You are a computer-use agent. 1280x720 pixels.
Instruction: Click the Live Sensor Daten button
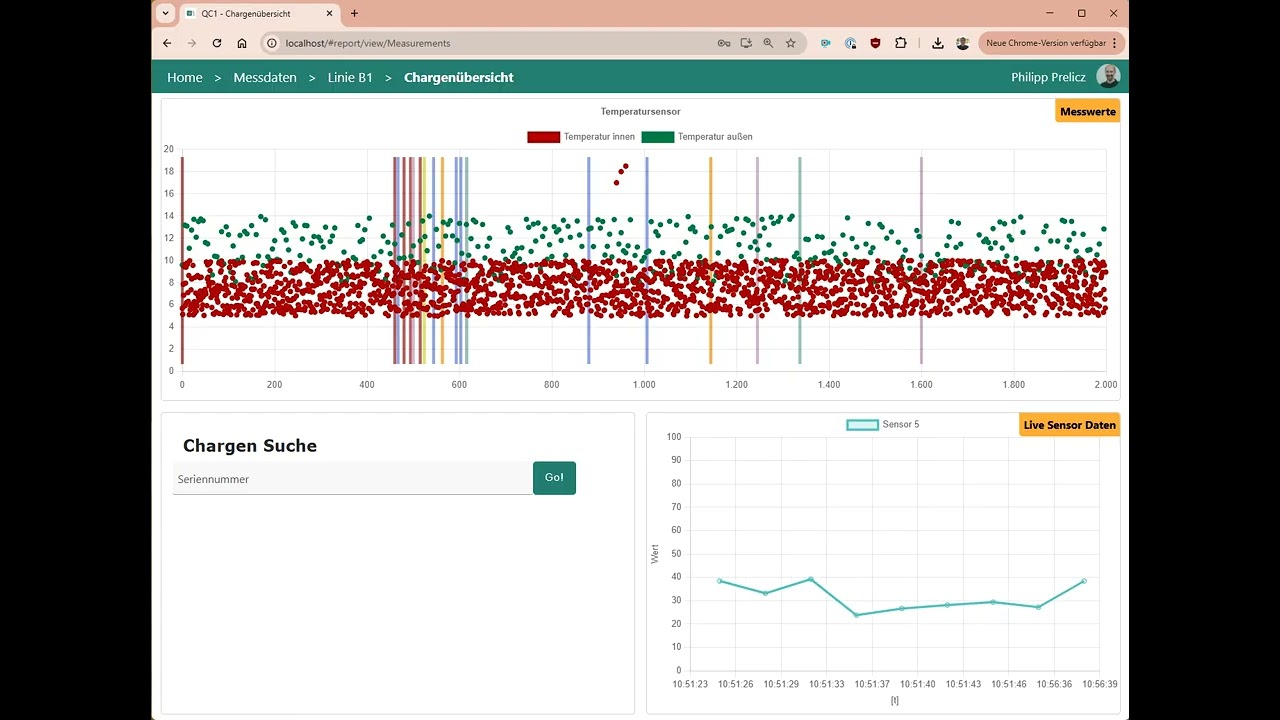(x=1069, y=425)
